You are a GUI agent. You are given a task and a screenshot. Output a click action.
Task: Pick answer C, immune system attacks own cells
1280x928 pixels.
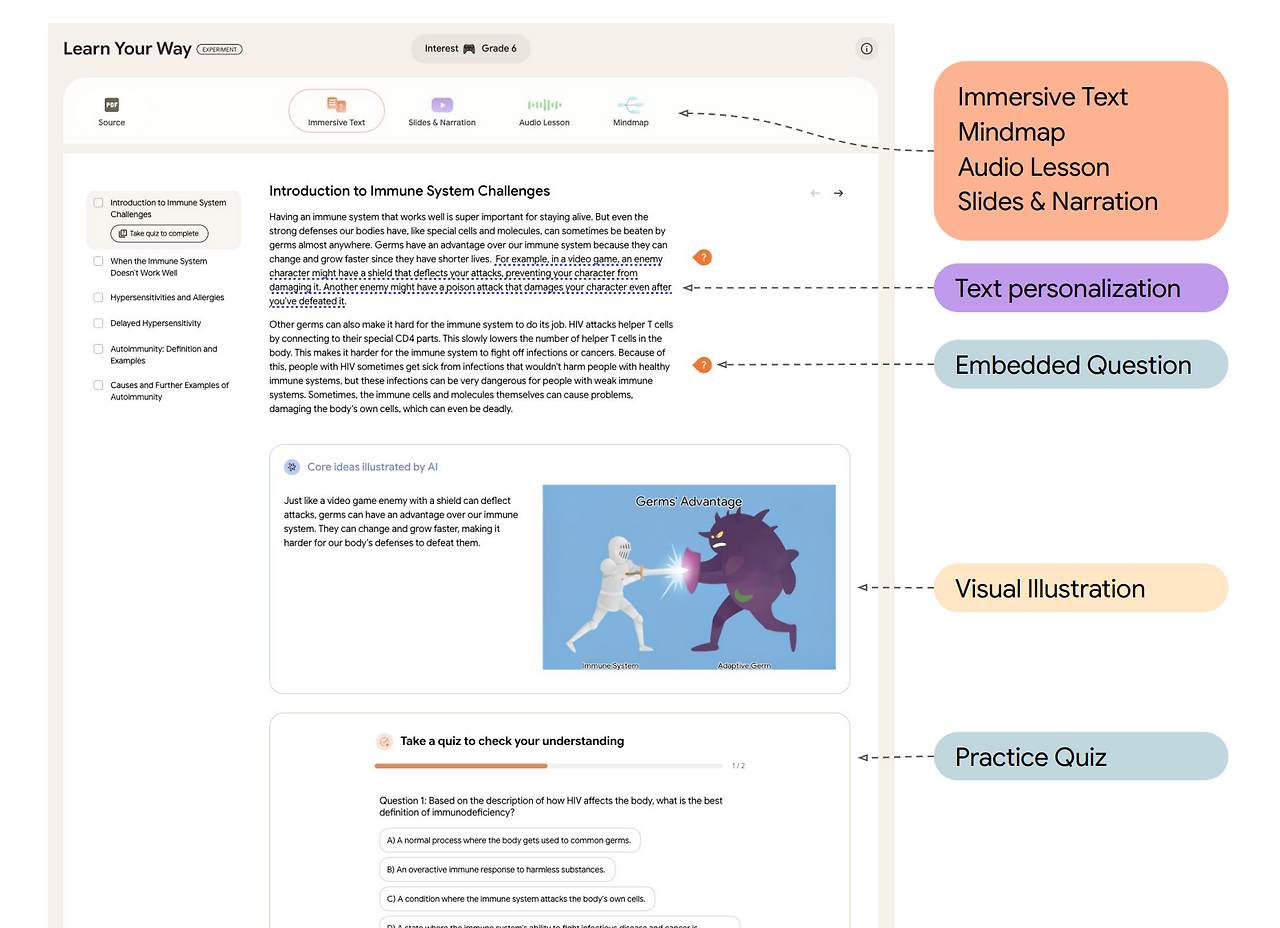(517, 898)
